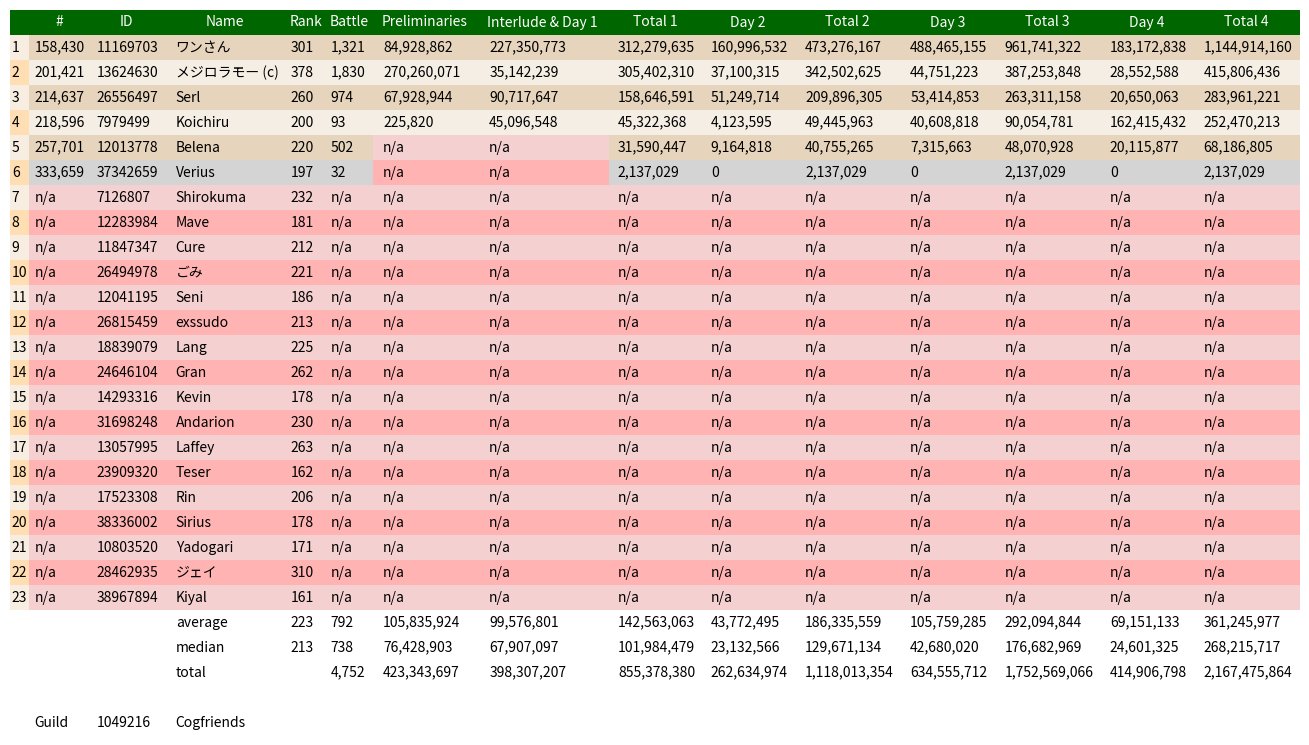Click Total 4 value "68,186,805"

click(1238, 147)
